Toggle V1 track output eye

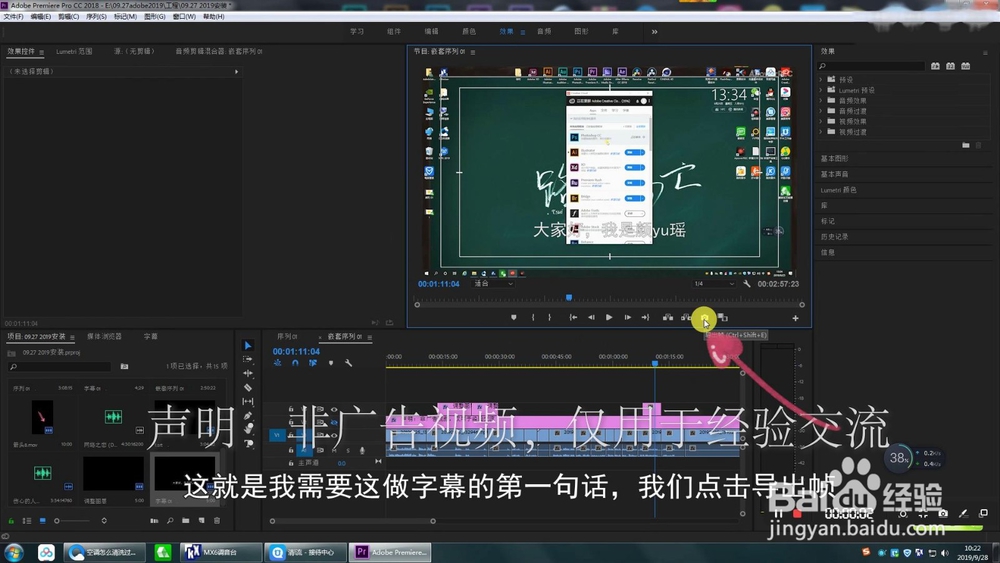[x=334, y=435]
